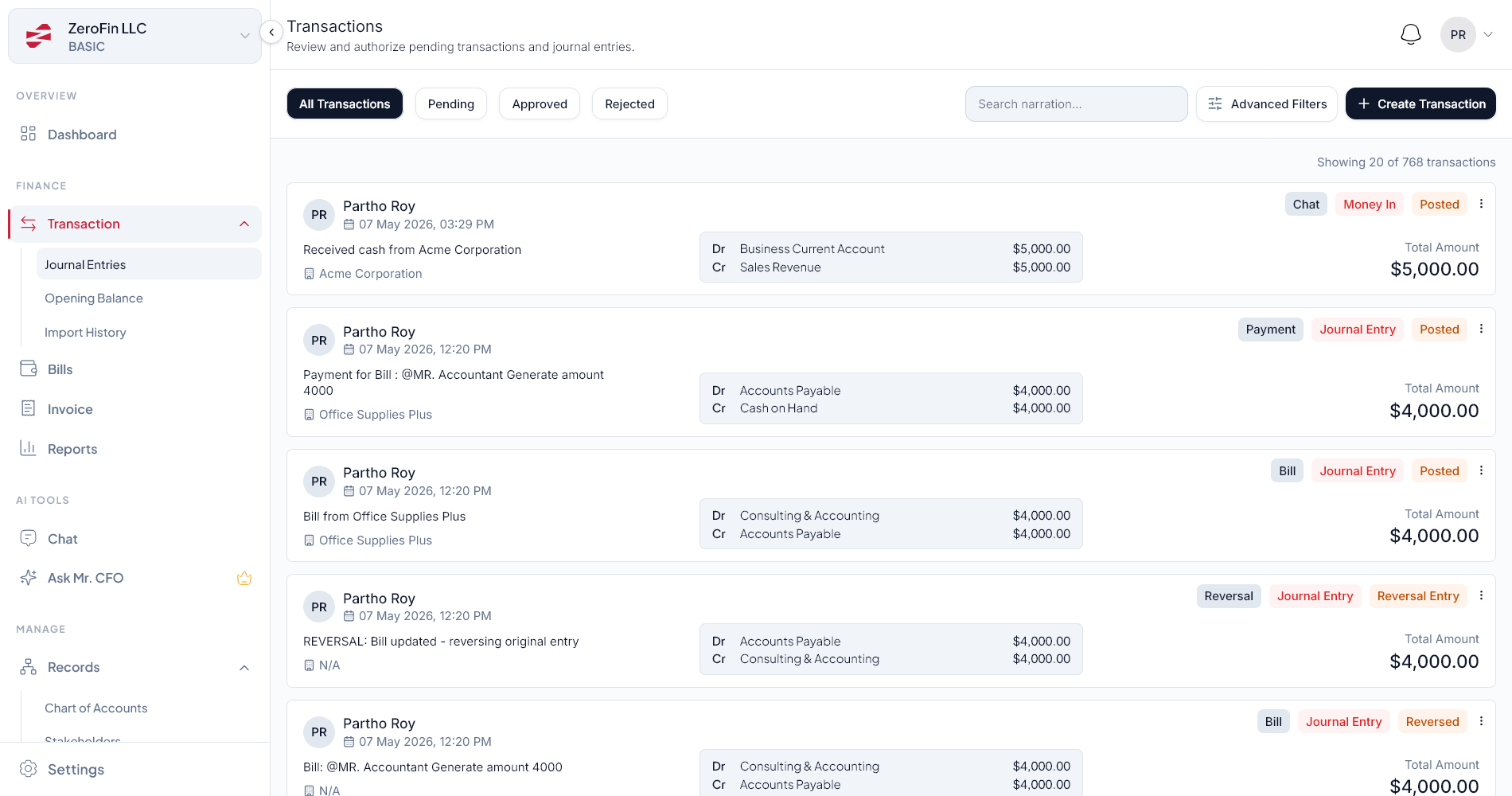This screenshot has width=1512, height=796.
Task: Open the notifications bell
Action: tap(1411, 34)
